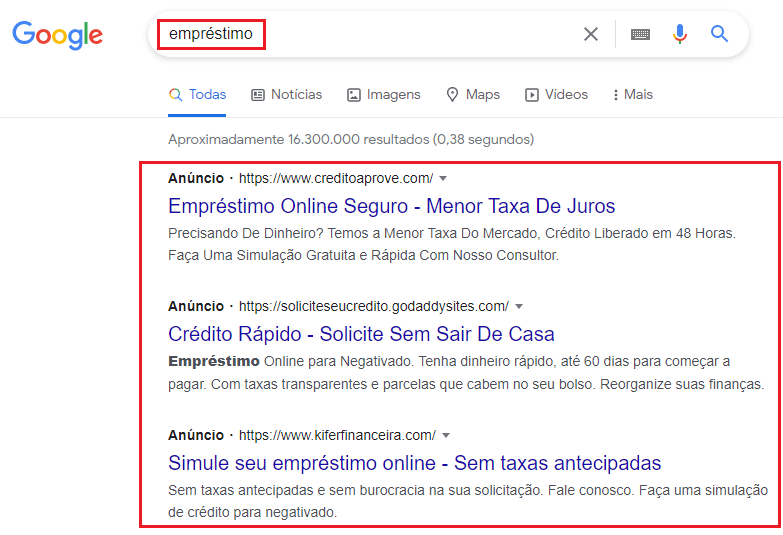Screen dimensions: 783x535
Task: Click the https://www.creditoaprove.com/ URL text
Action: point(336,178)
